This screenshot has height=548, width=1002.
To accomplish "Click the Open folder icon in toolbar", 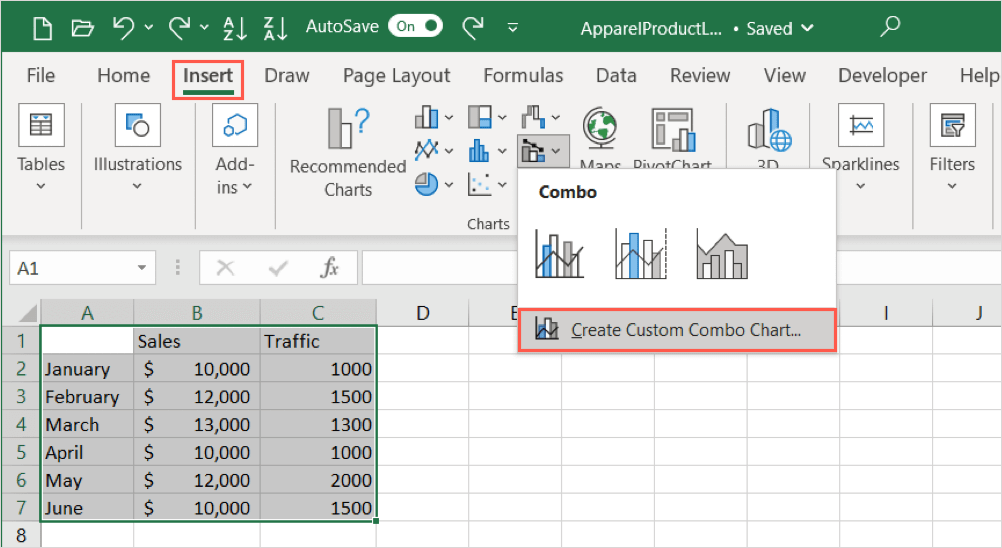I will coord(83,28).
